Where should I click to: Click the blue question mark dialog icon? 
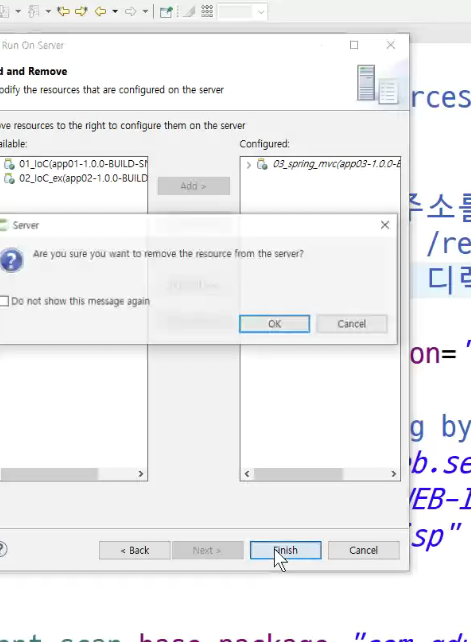coord(11,260)
